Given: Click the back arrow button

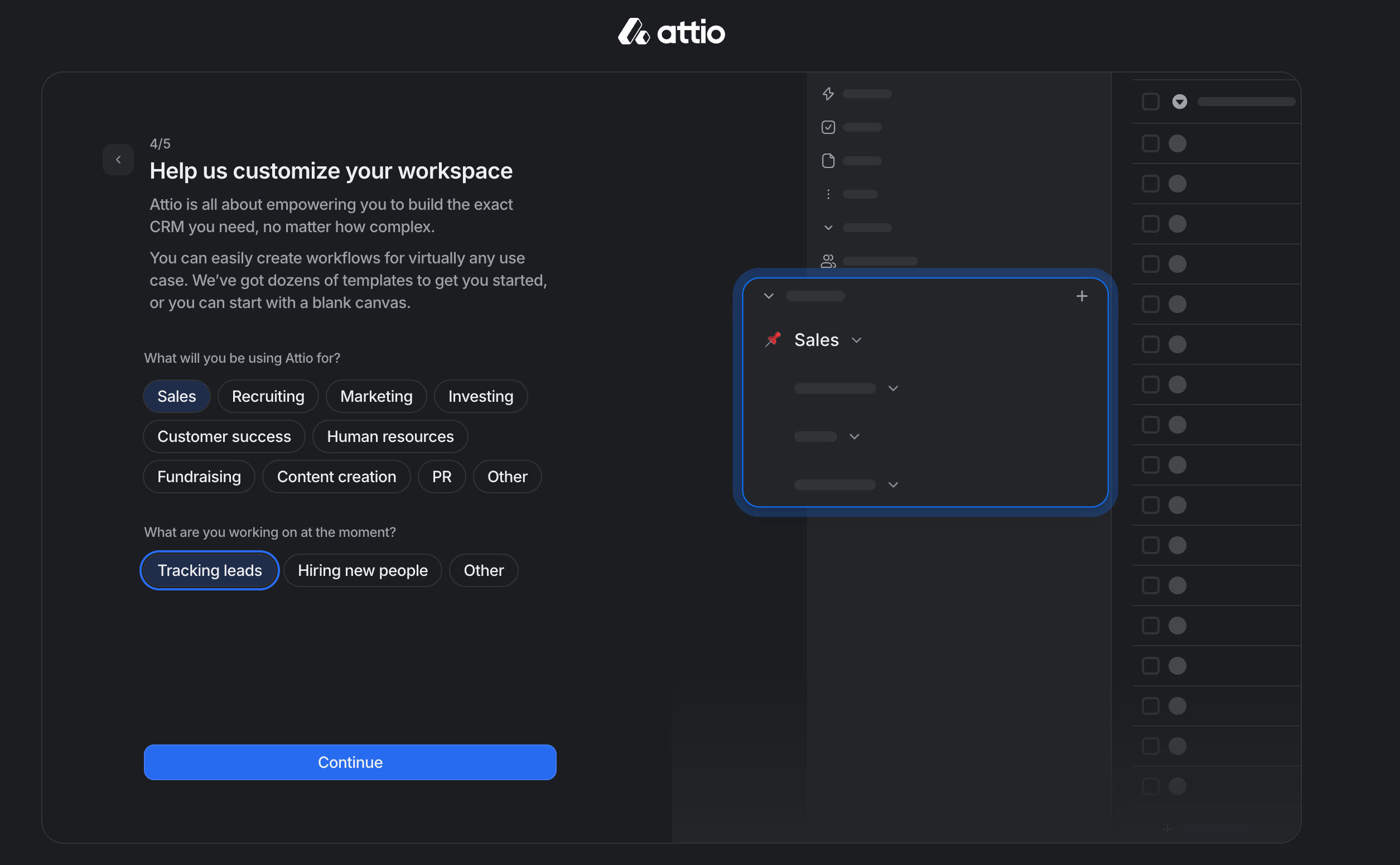Looking at the screenshot, I should 118,160.
